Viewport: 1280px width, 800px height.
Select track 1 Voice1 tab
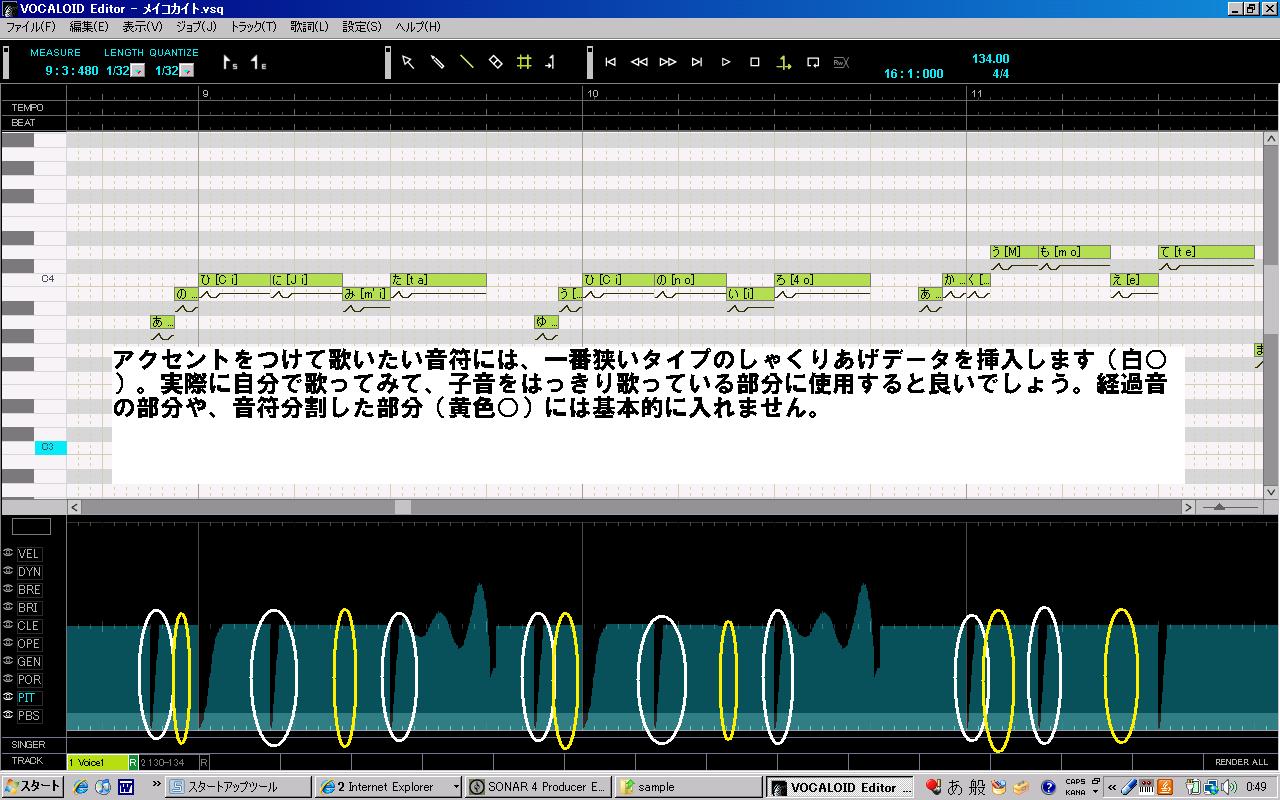[x=98, y=762]
